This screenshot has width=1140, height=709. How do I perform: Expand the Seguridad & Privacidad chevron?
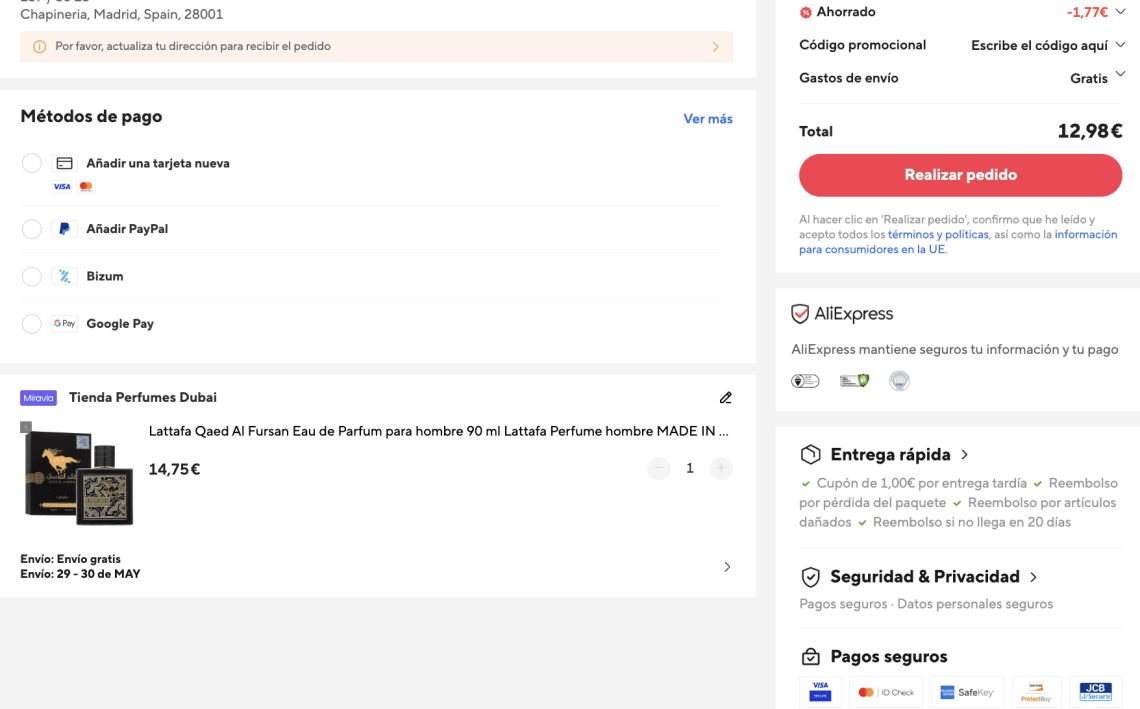[1033, 577]
